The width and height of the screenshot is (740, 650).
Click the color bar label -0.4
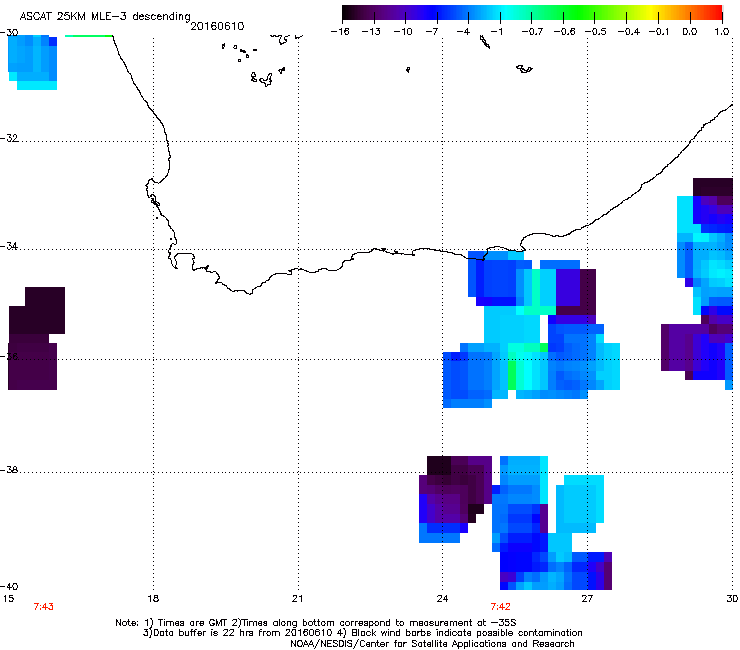628,32
